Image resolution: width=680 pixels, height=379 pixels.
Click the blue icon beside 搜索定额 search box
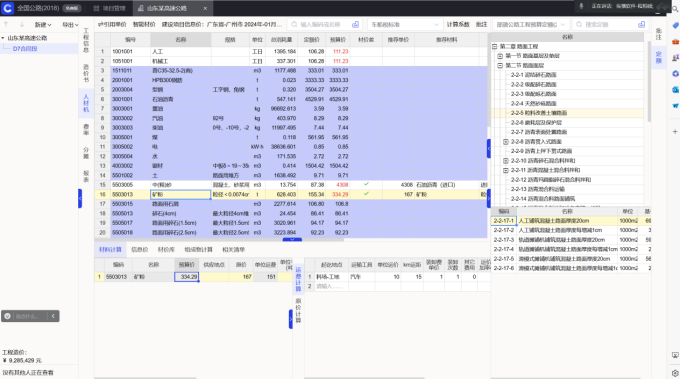pyautogui.click(x=641, y=25)
